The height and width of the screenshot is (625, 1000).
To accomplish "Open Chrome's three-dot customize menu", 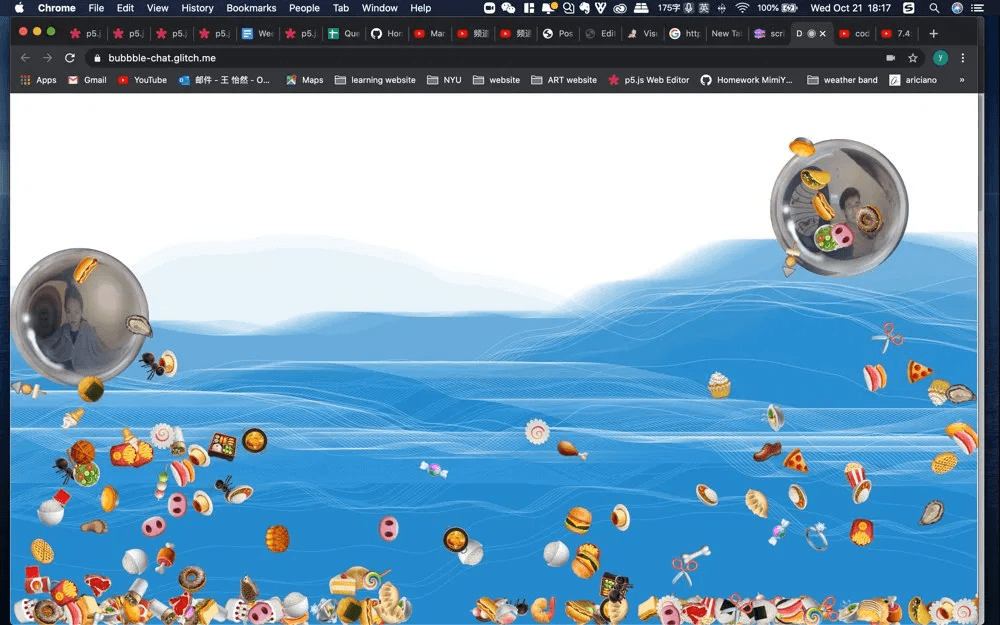I will pos(962,58).
